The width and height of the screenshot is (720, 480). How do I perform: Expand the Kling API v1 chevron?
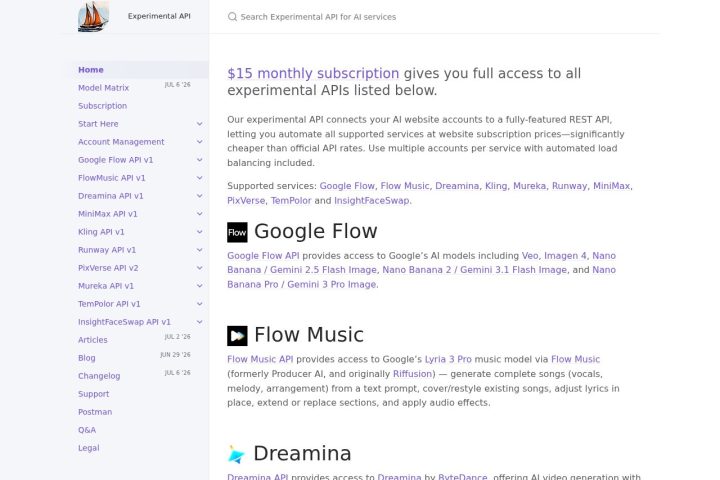(199, 232)
